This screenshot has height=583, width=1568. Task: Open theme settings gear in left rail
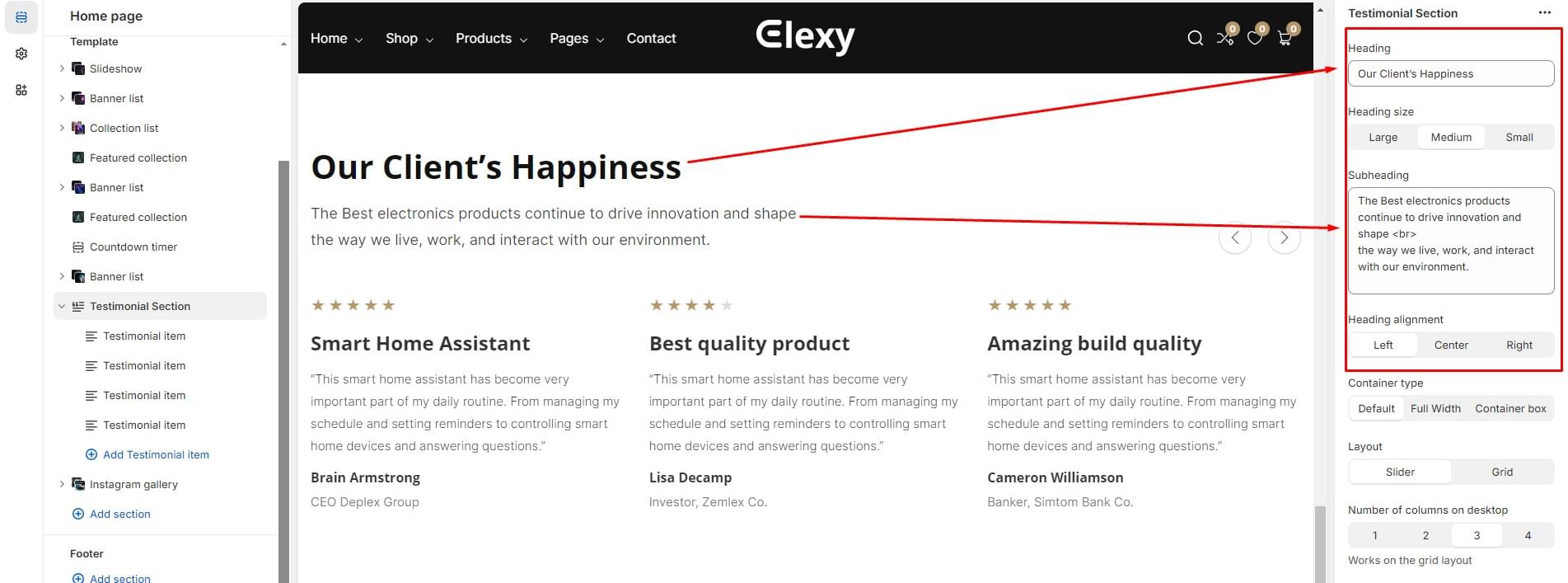[21, 54]
